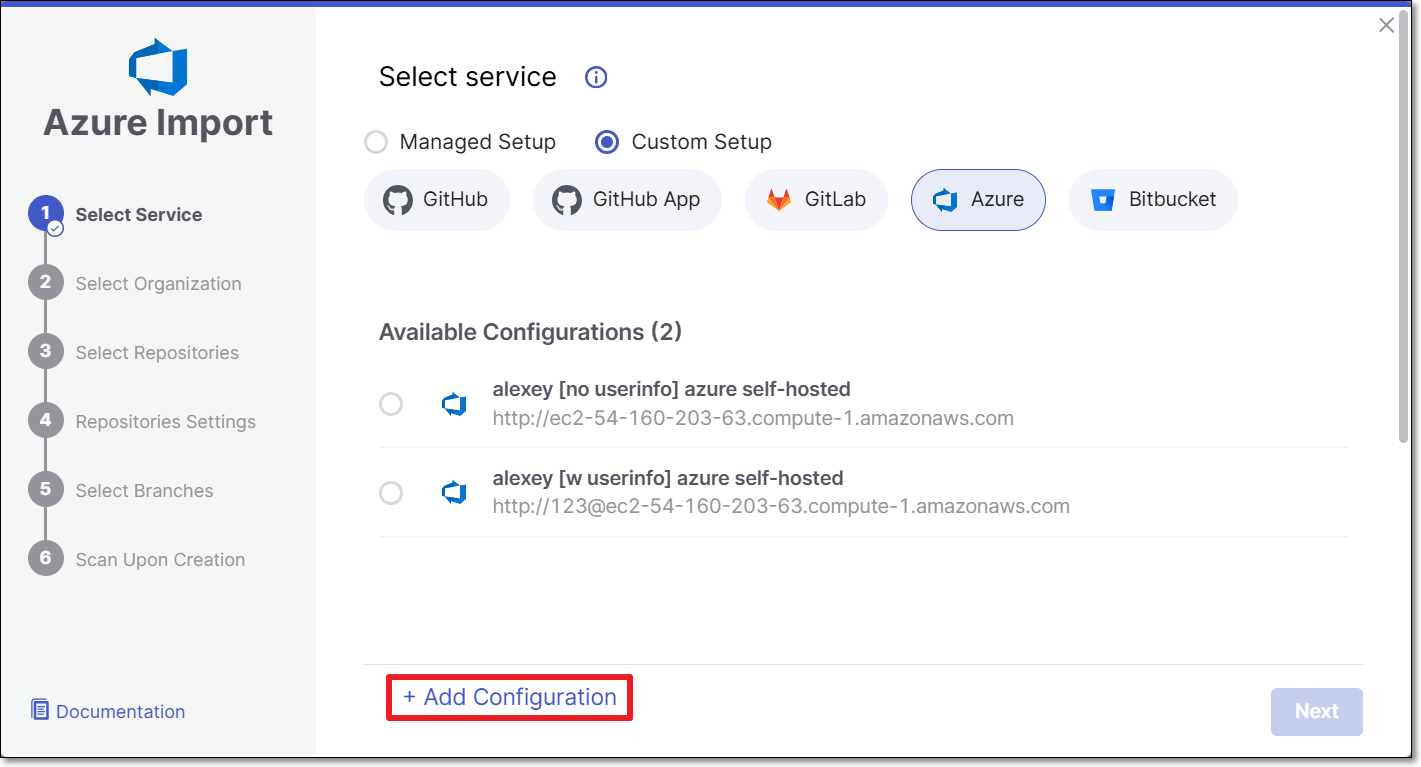Choose the alexey [no userinfo] configuration radio
Screen dimensions: 1421x767
[x=391, y=404]
